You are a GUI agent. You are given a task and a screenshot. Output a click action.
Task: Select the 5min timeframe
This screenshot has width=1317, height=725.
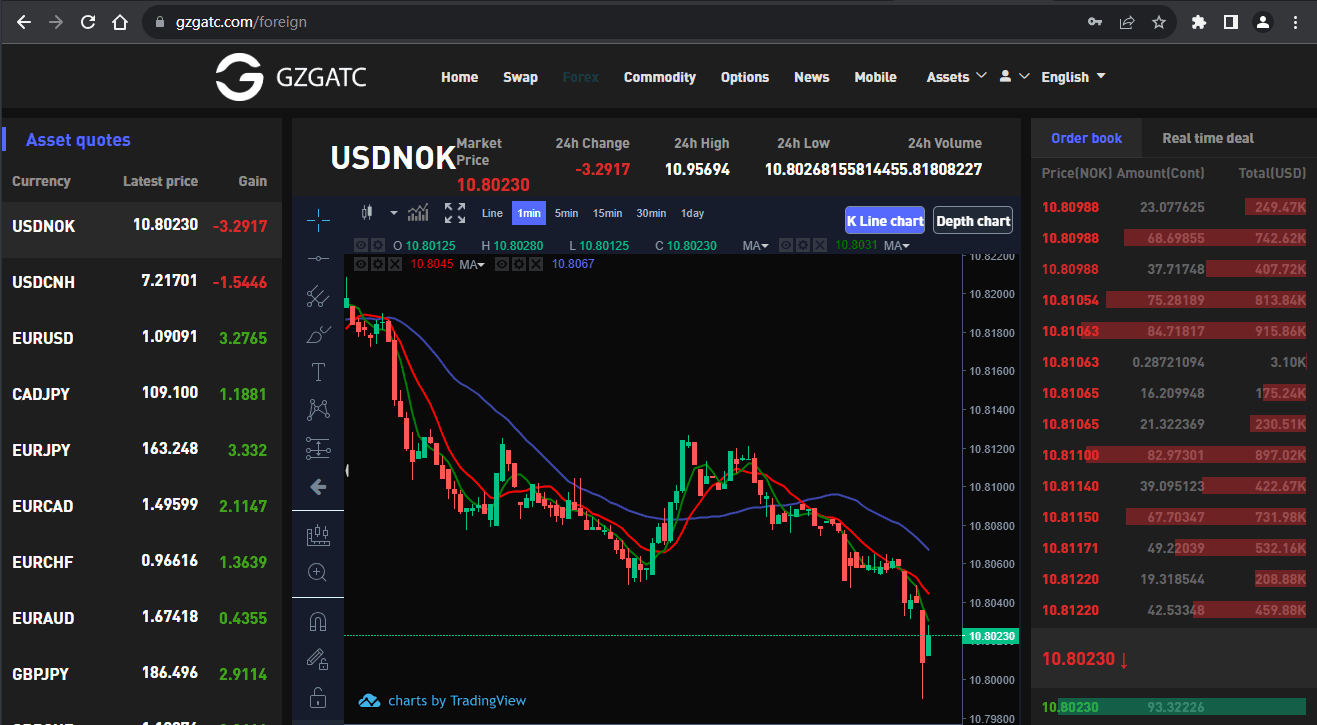pyautogui.click(x=567, y=213)
